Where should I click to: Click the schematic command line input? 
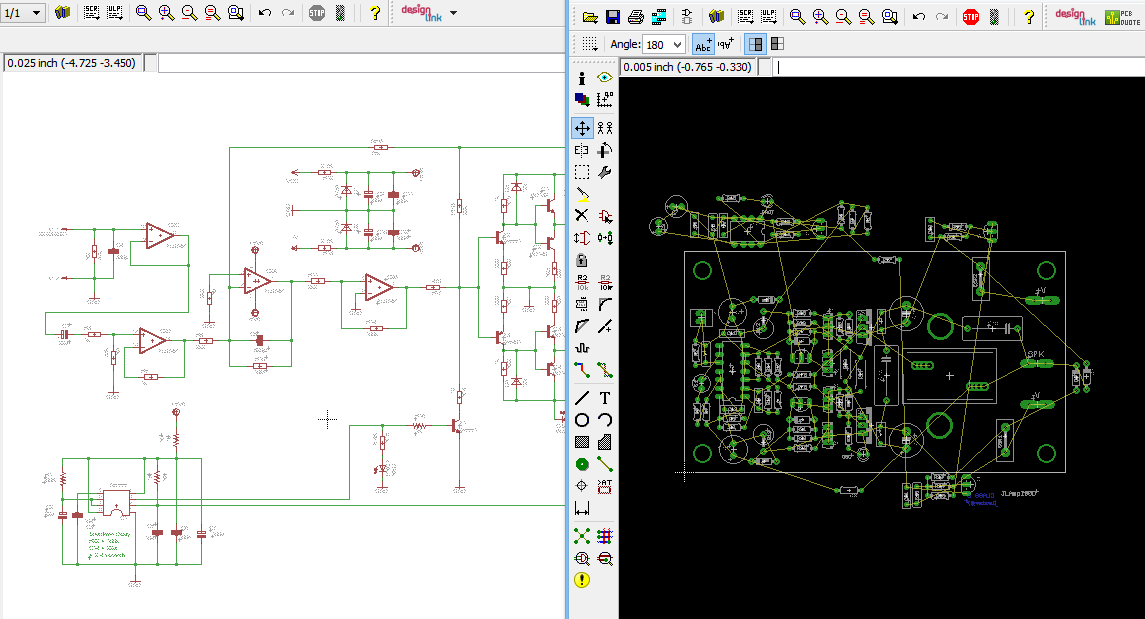point(361,63)
